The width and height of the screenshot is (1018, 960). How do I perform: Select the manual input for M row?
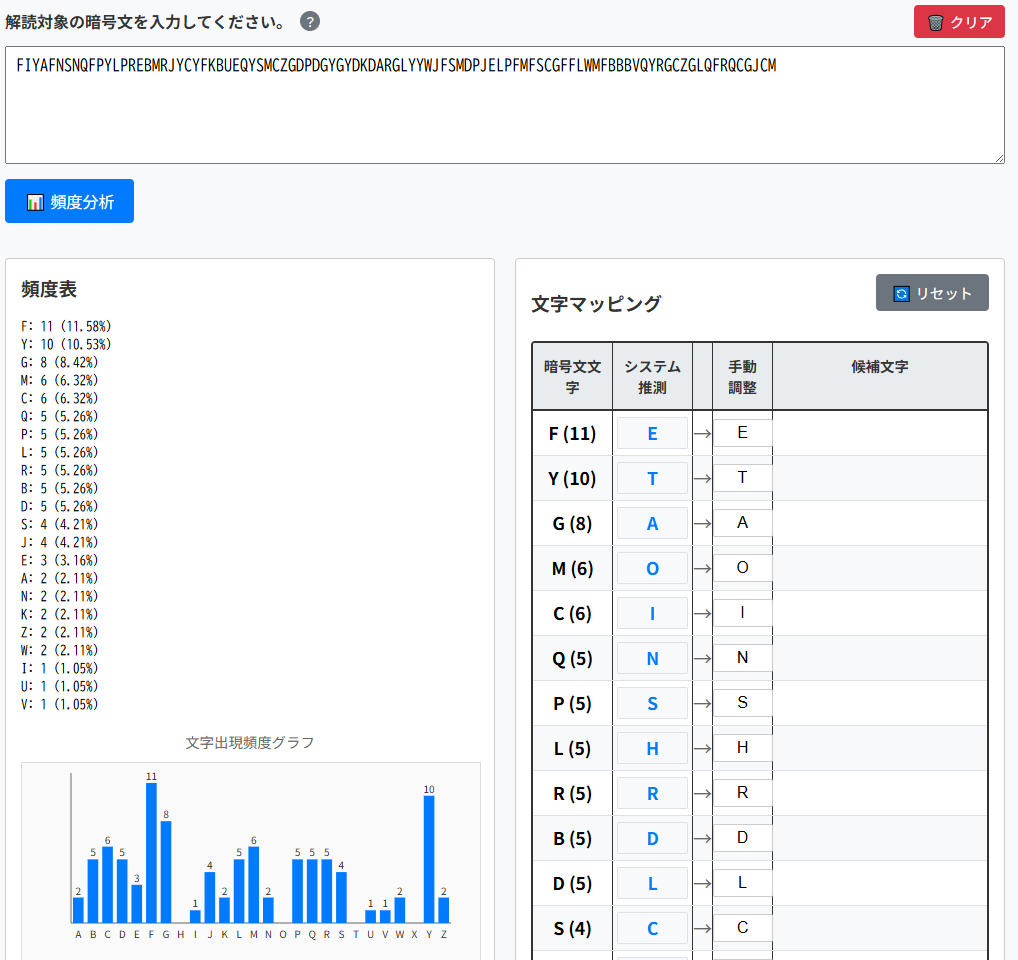742,568
